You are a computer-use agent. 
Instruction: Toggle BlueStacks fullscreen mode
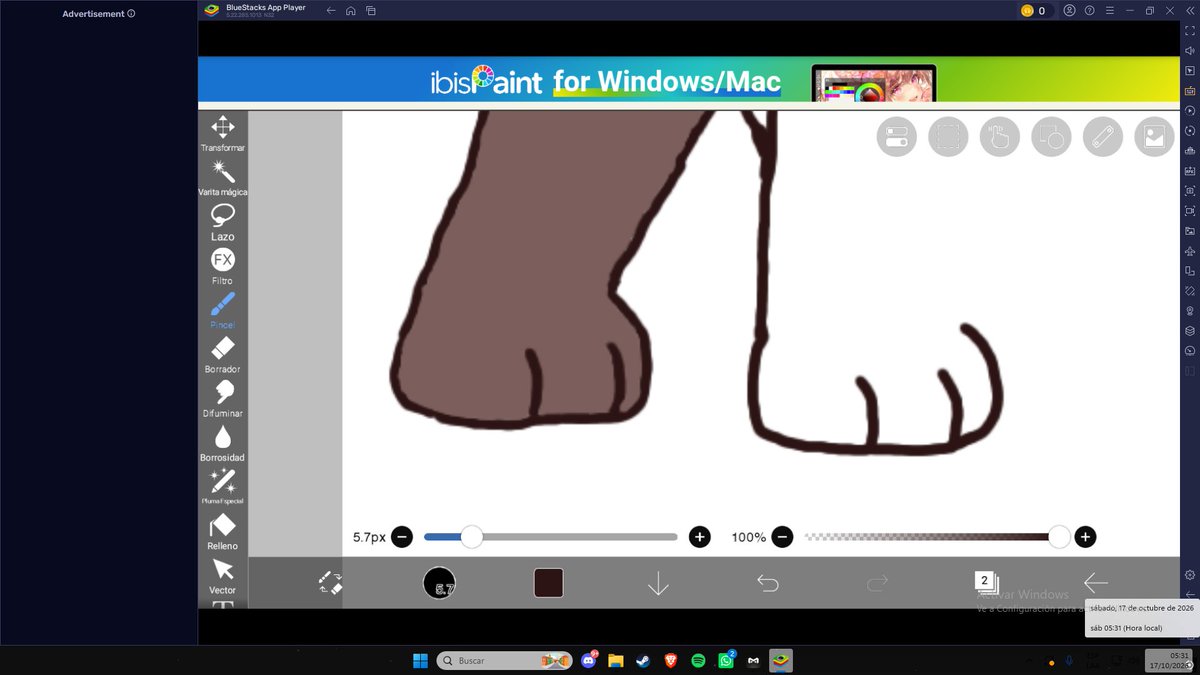pyautogui.click(x=1190, y=30)
